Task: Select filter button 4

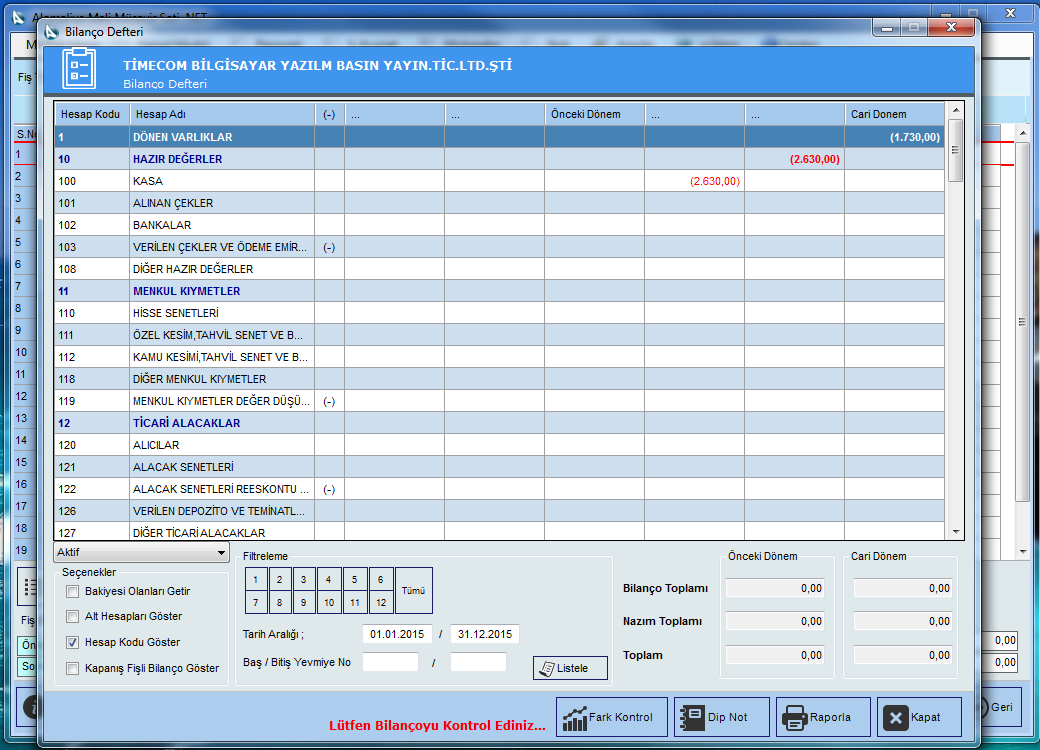Action: click(329, 580)
